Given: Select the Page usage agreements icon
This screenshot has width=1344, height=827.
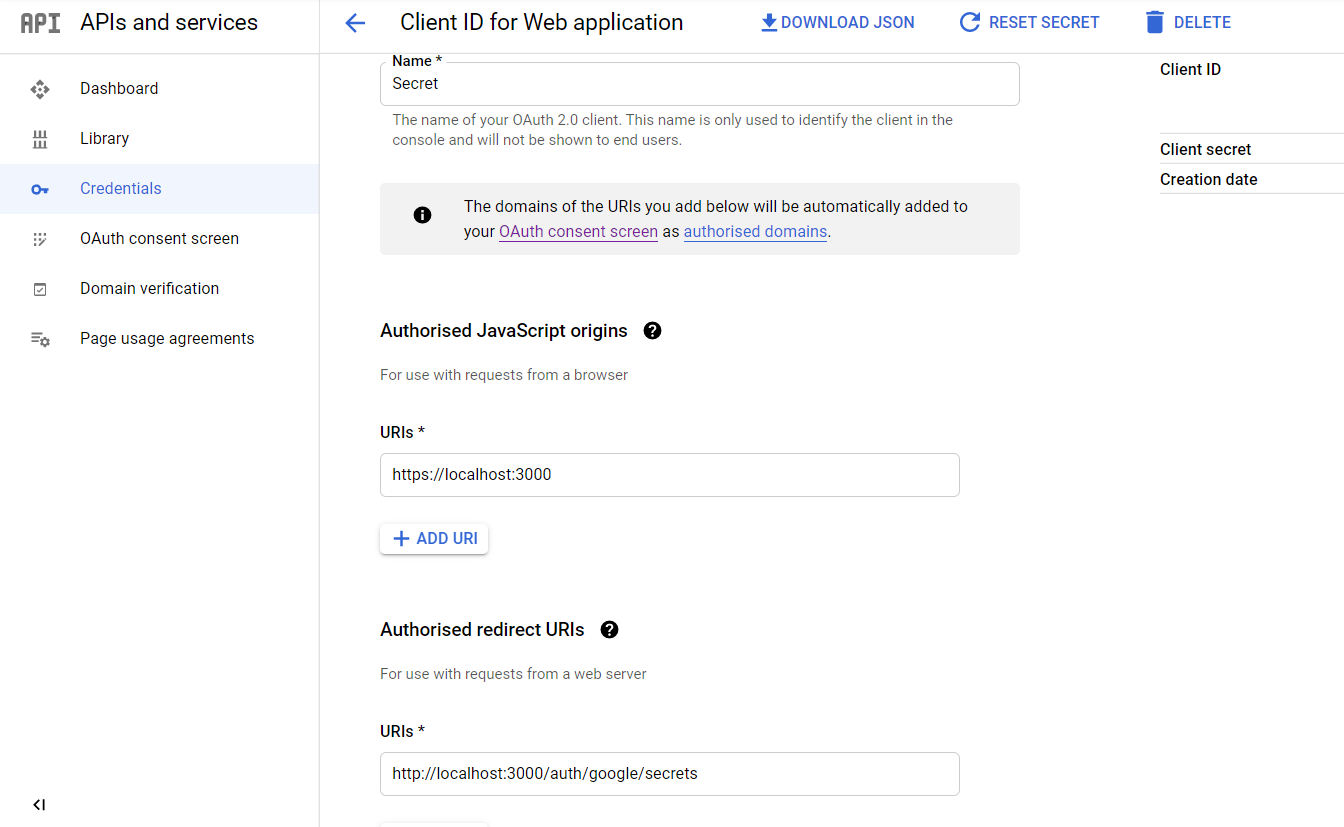Looking at the screenshot, I should coord(40,338).
